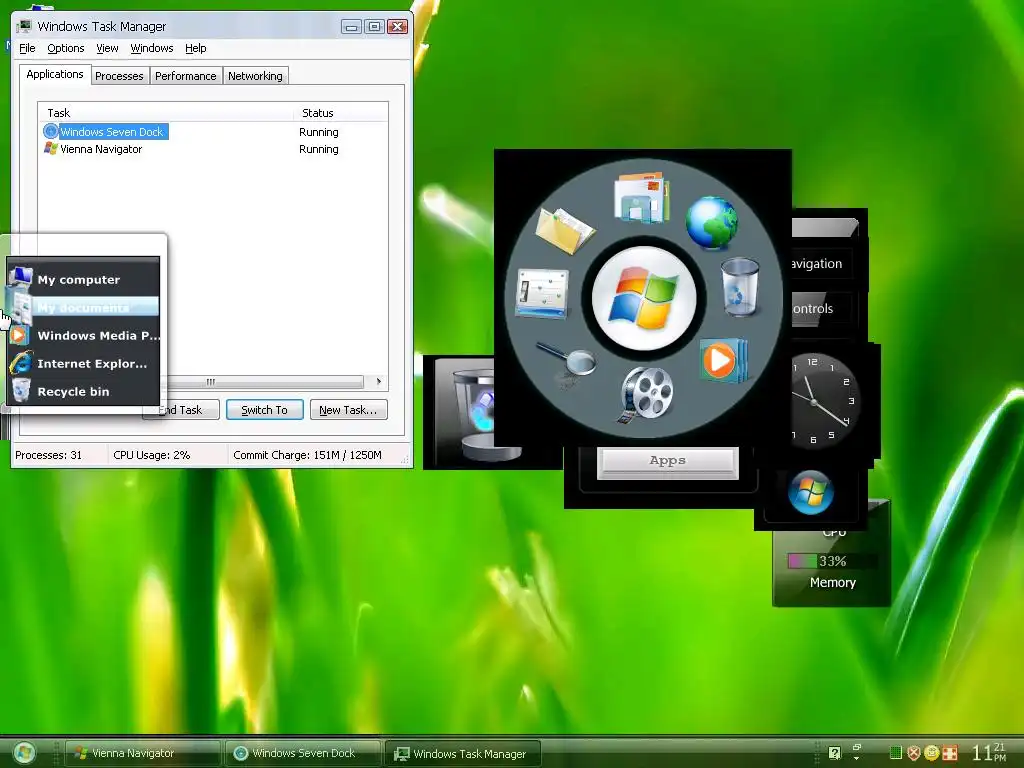This screenshot has width=1024, height=768.
Task: Switch to the Networking tab
Action: click(255, 76)
